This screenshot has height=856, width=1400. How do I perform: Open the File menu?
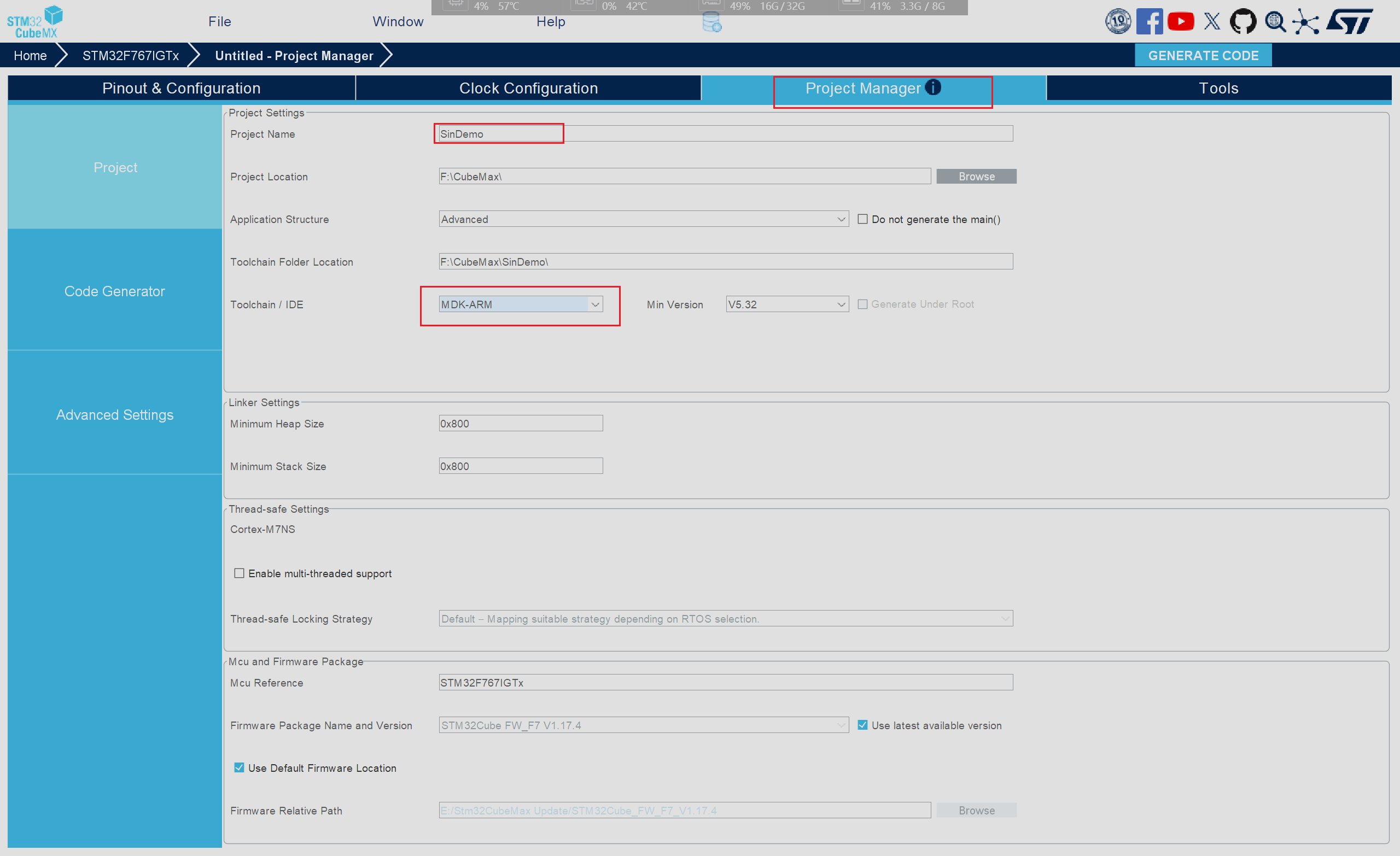point(219,21)
